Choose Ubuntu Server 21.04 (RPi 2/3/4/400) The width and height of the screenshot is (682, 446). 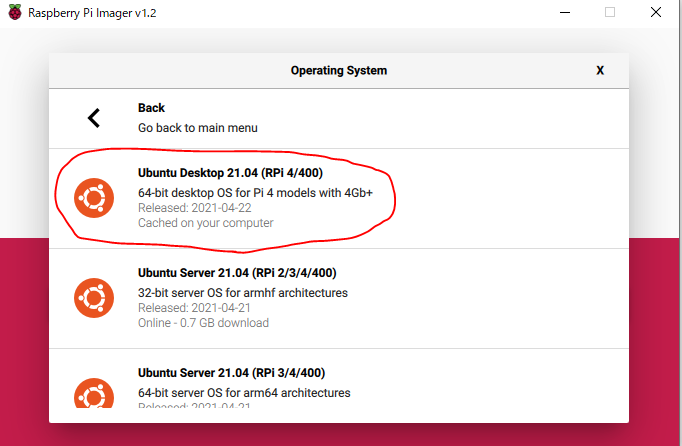[x=339, y=298]
